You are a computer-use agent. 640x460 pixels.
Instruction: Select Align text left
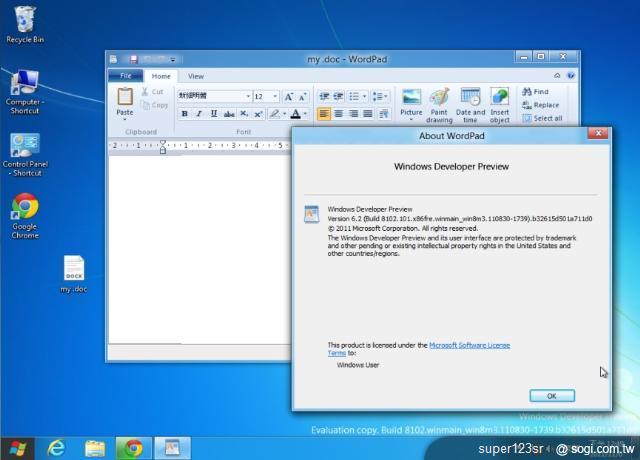324,113
